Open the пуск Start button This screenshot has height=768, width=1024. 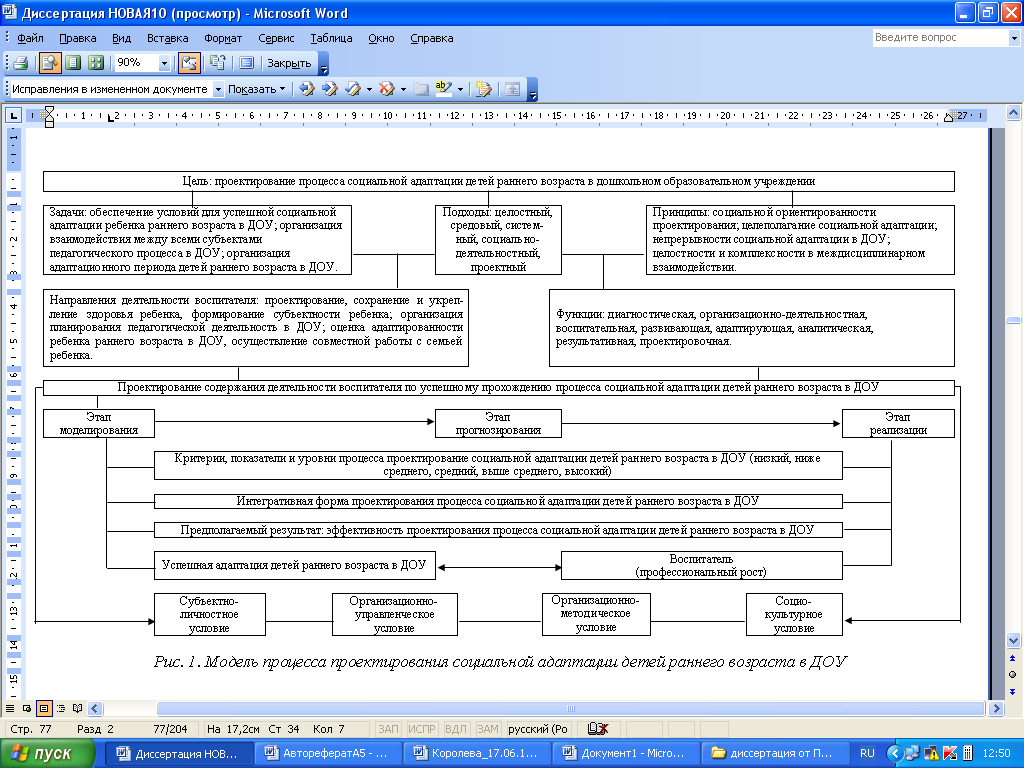pyautogui.click(x=48, y=754)
